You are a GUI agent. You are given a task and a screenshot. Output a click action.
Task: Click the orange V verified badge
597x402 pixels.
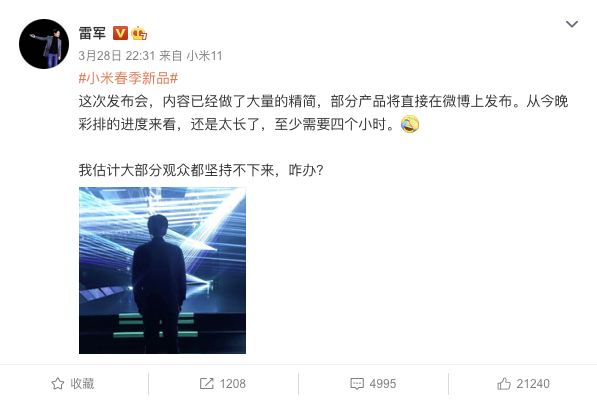tap(120, 33)
